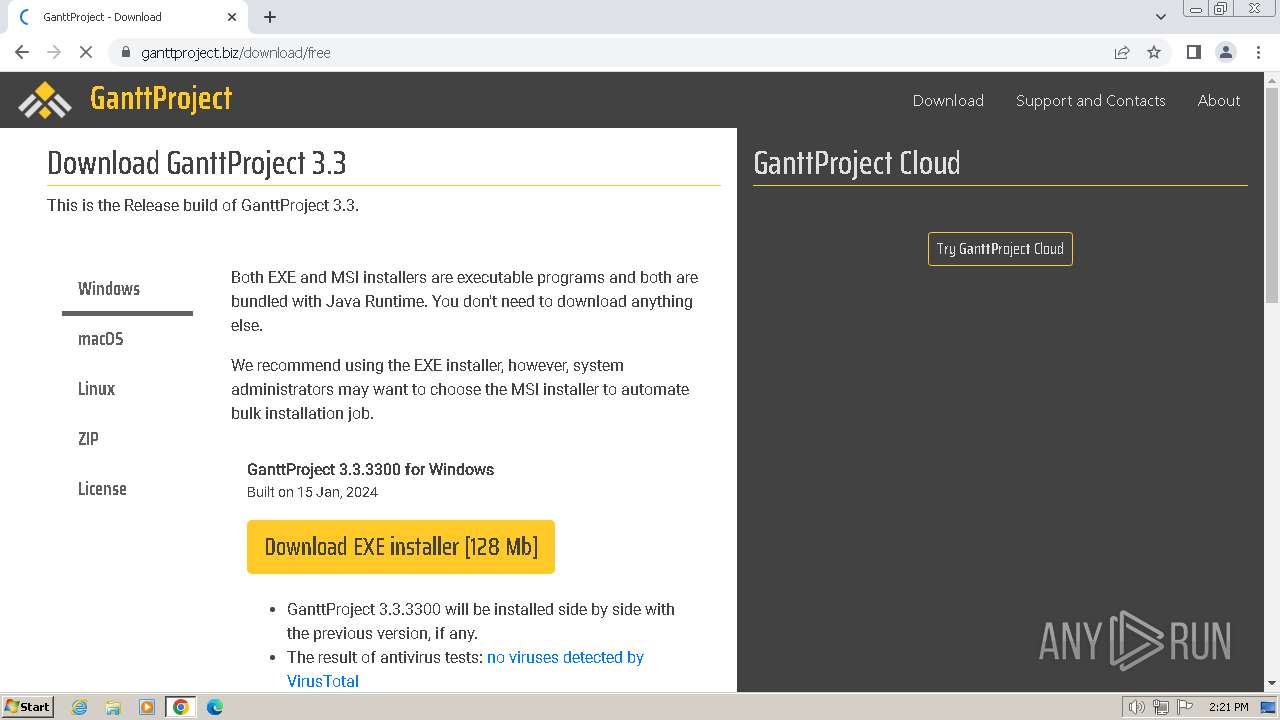Image resolution: width=1280 pixels, height=720 pixels.
Task: Open the tab search chevron
Action: pos(1161,17)
